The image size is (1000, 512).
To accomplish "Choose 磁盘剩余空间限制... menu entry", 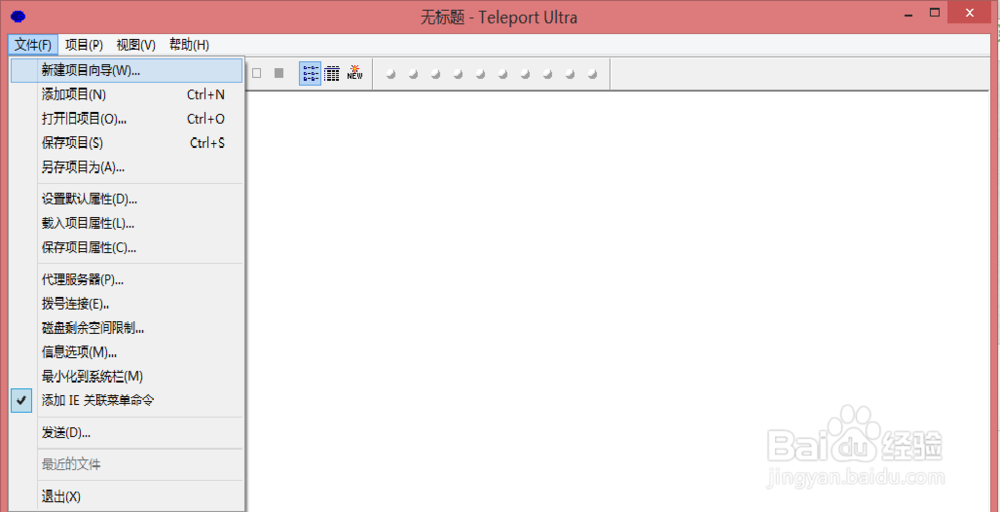I will point(127,328).
